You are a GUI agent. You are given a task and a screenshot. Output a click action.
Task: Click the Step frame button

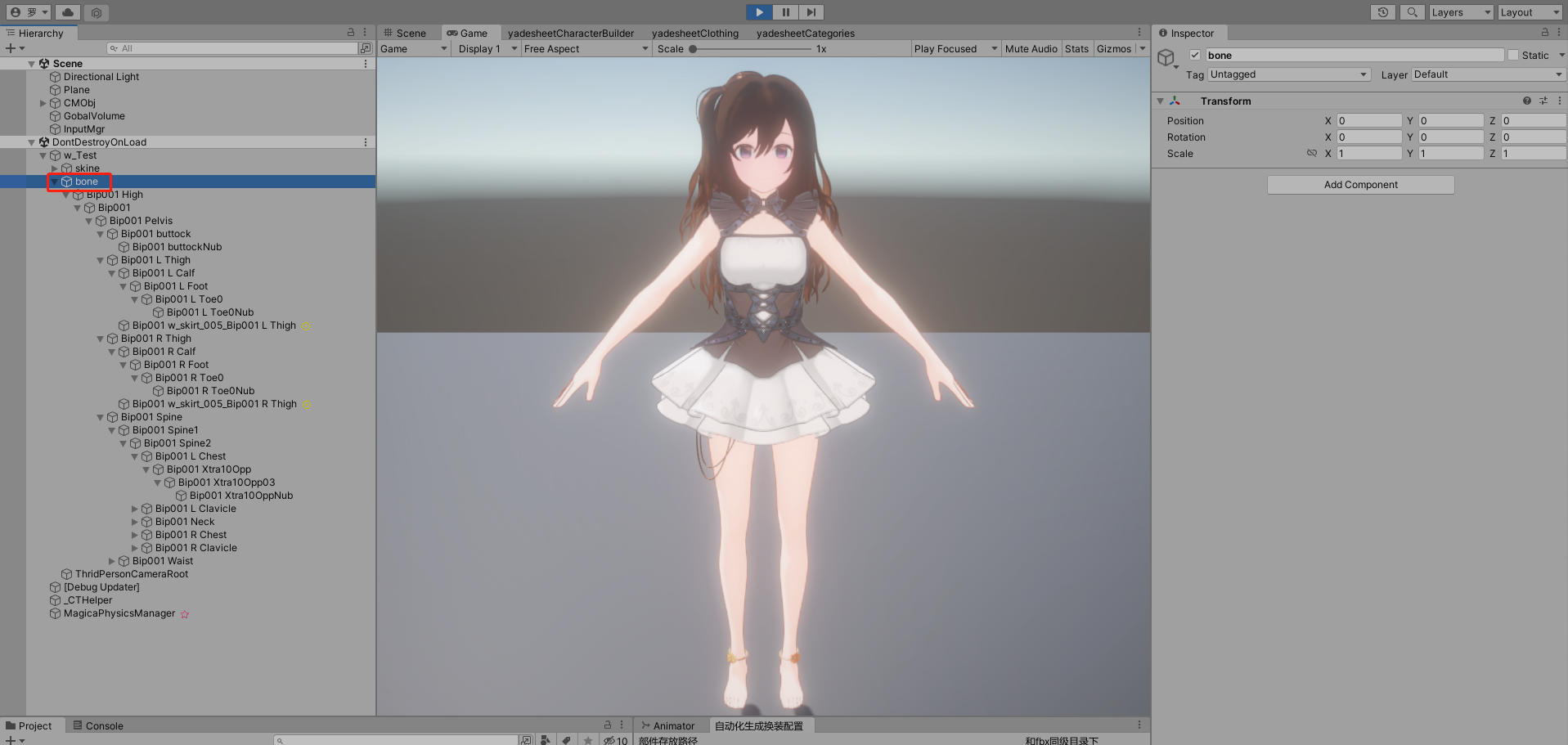811,12
